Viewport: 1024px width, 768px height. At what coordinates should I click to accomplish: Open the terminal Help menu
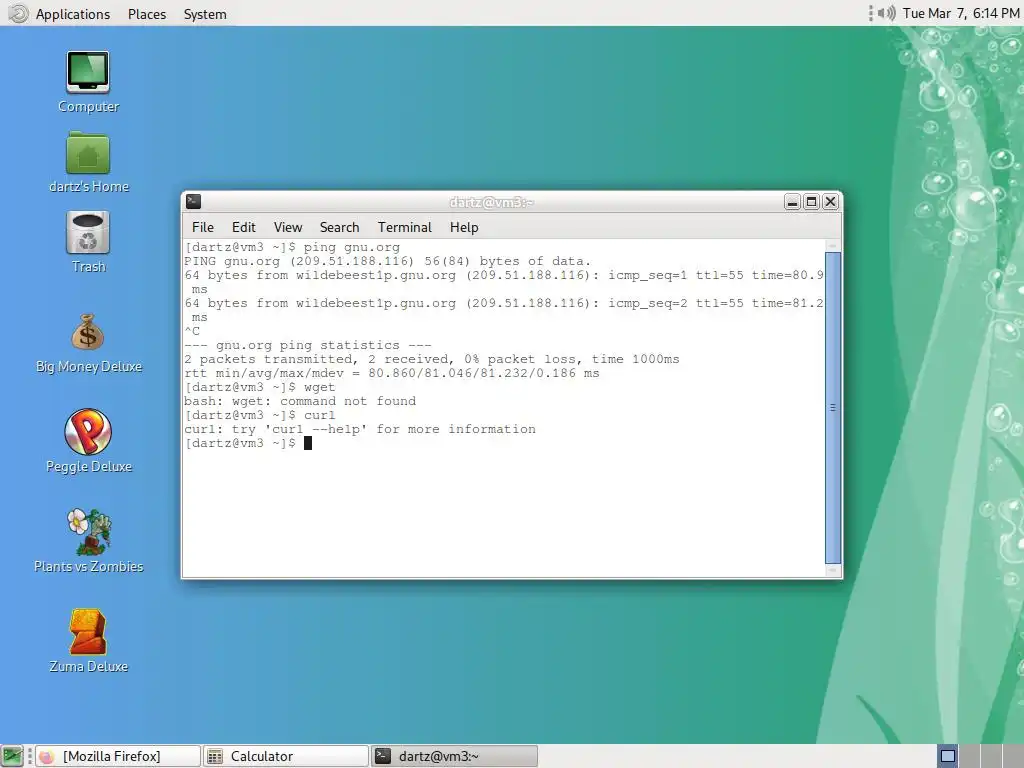click(464, 227)
